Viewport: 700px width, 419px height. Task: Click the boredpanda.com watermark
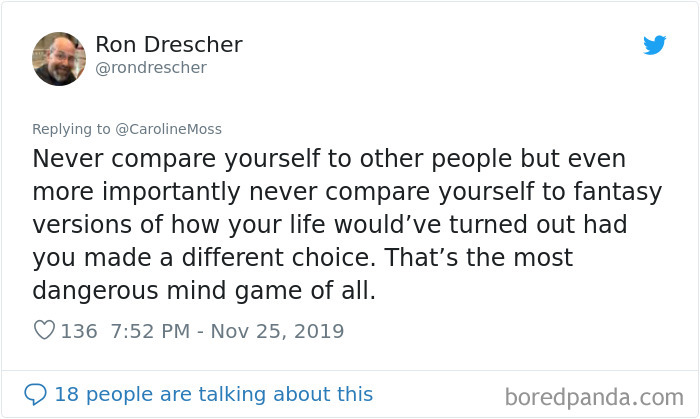[x=594, y=397]
